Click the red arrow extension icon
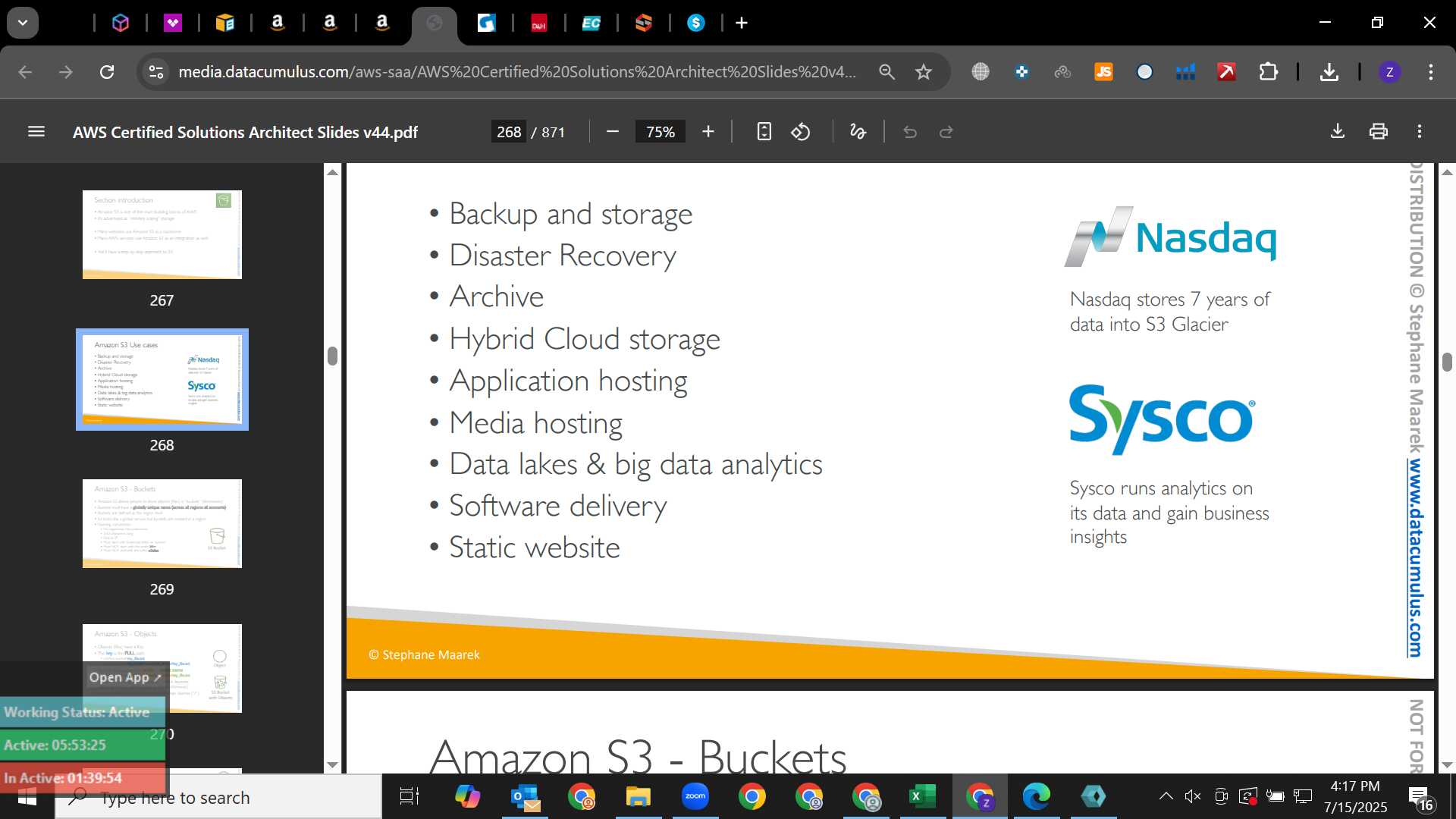The width and height of the screenshot is (1456, 819). point(1226,72)
